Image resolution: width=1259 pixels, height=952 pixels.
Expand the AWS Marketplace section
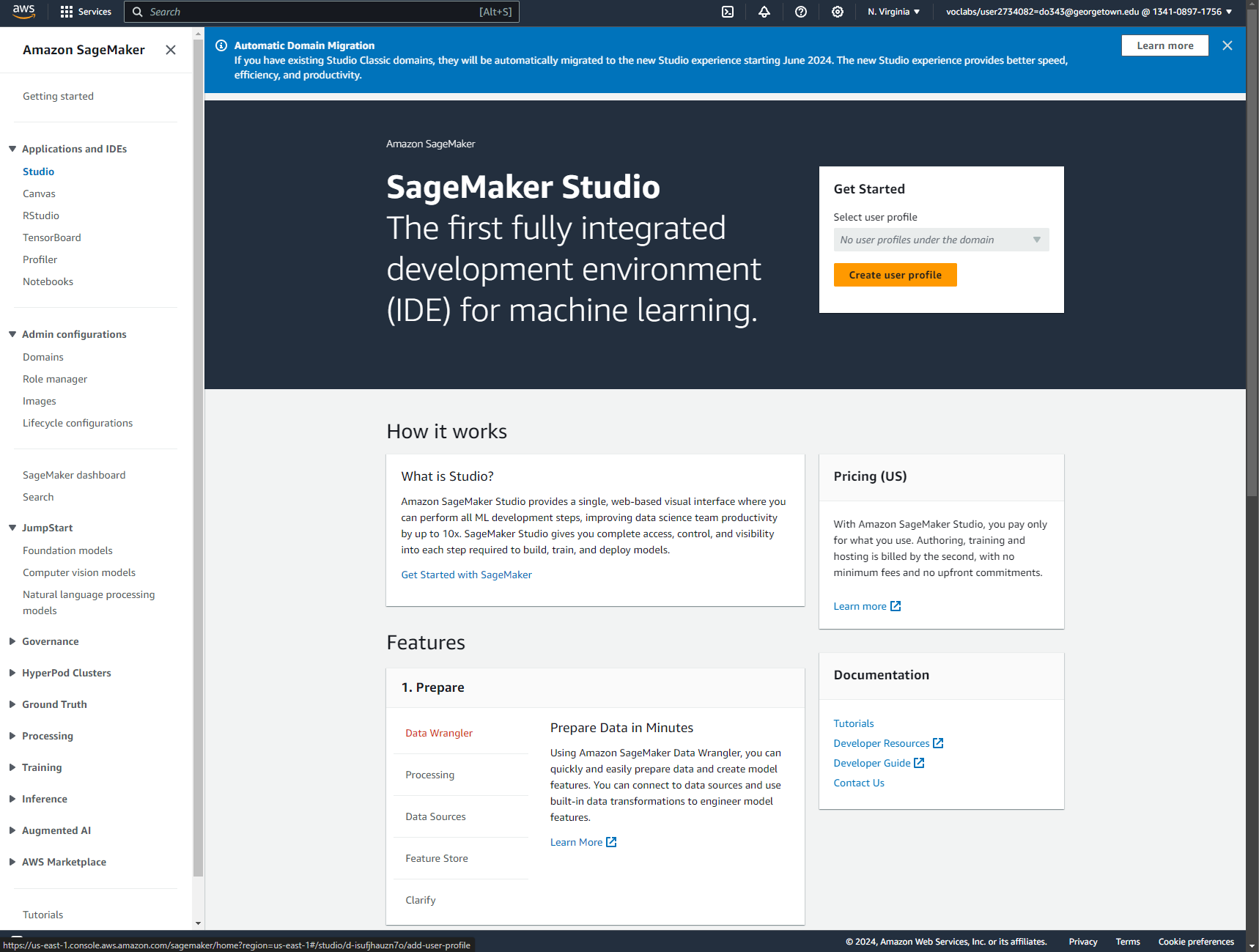tap(12, 862)
